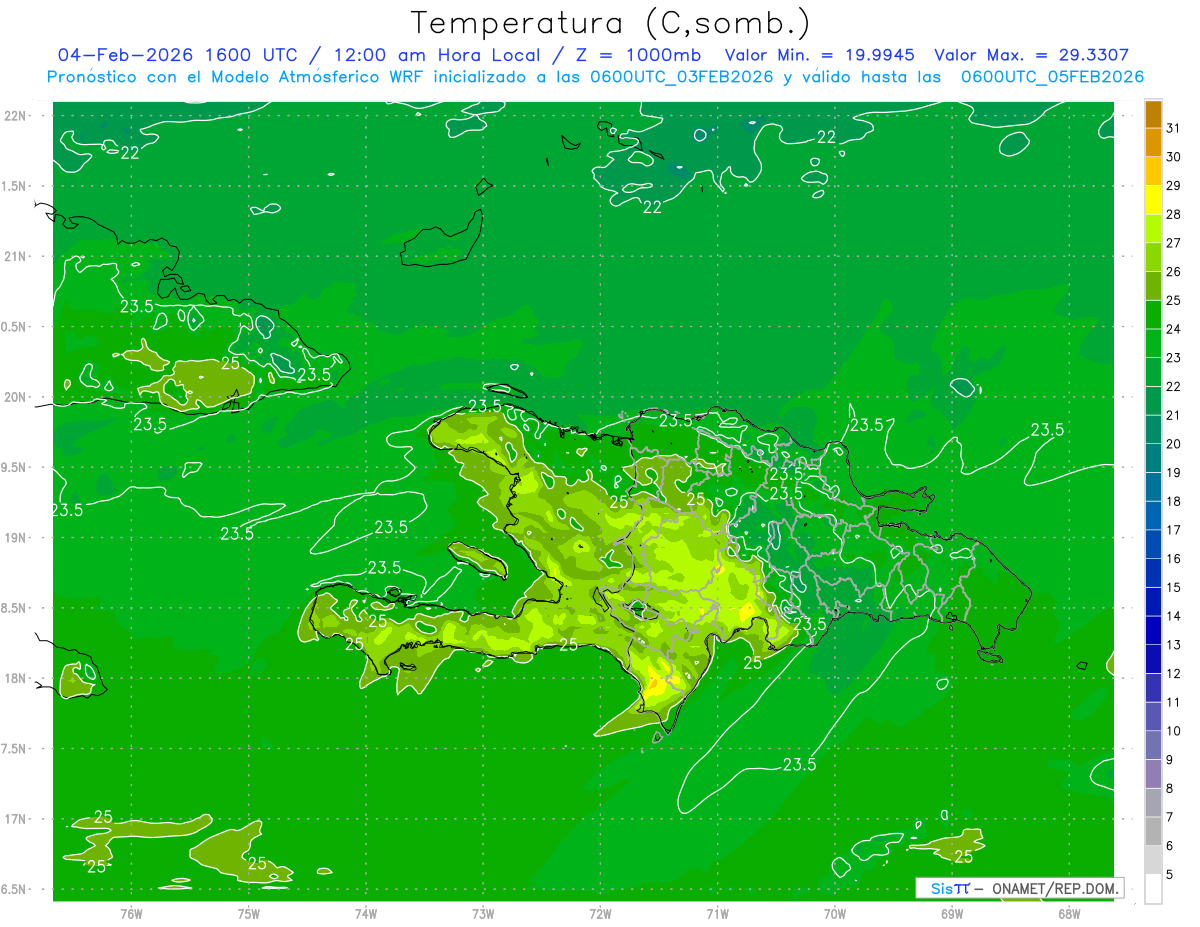
Task: Click the "18N" latitude axis label
Action: coord(15,679)
